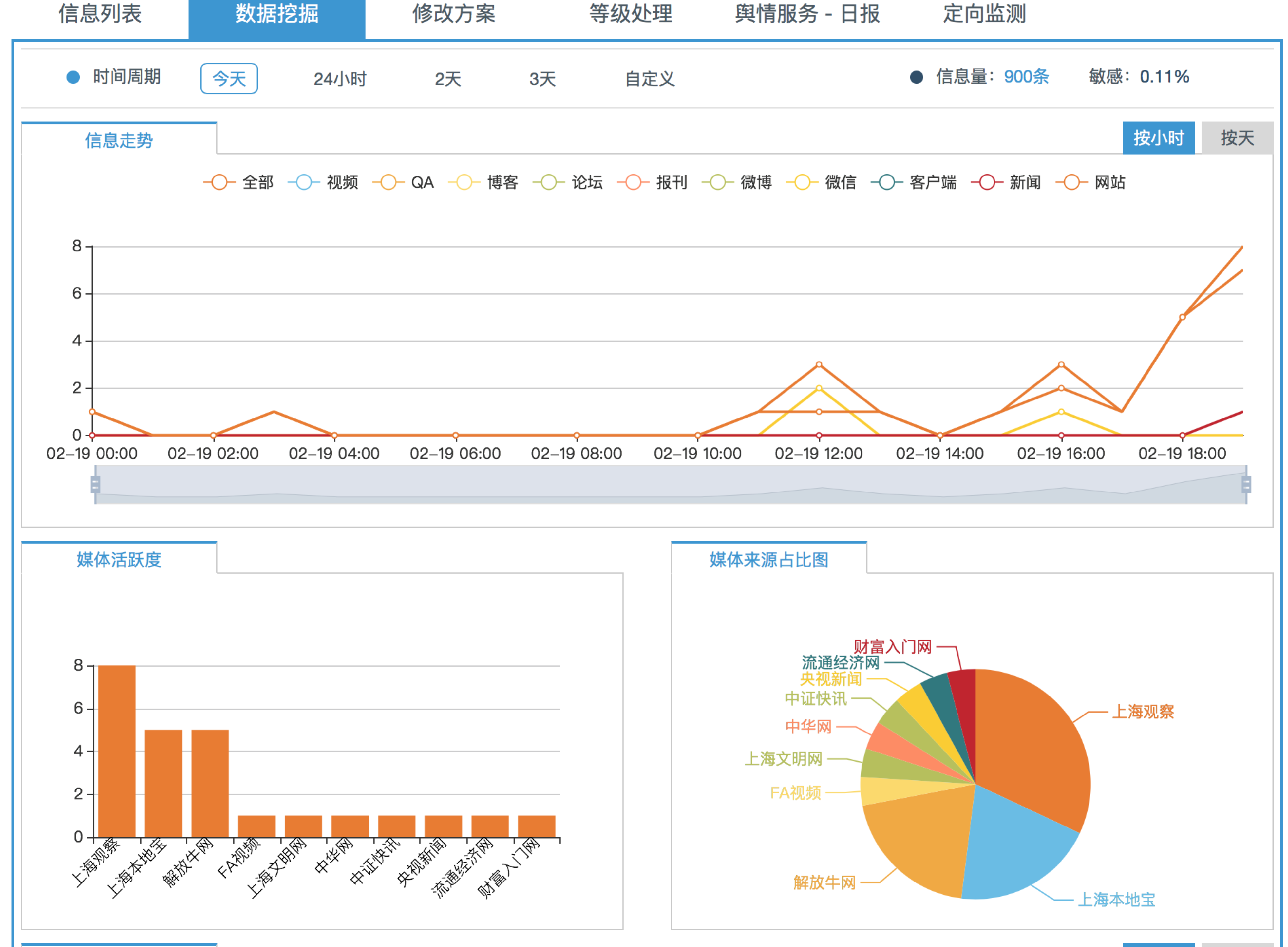
Task: Hide the 新闻 series in legend
Action: coord(987,182)
